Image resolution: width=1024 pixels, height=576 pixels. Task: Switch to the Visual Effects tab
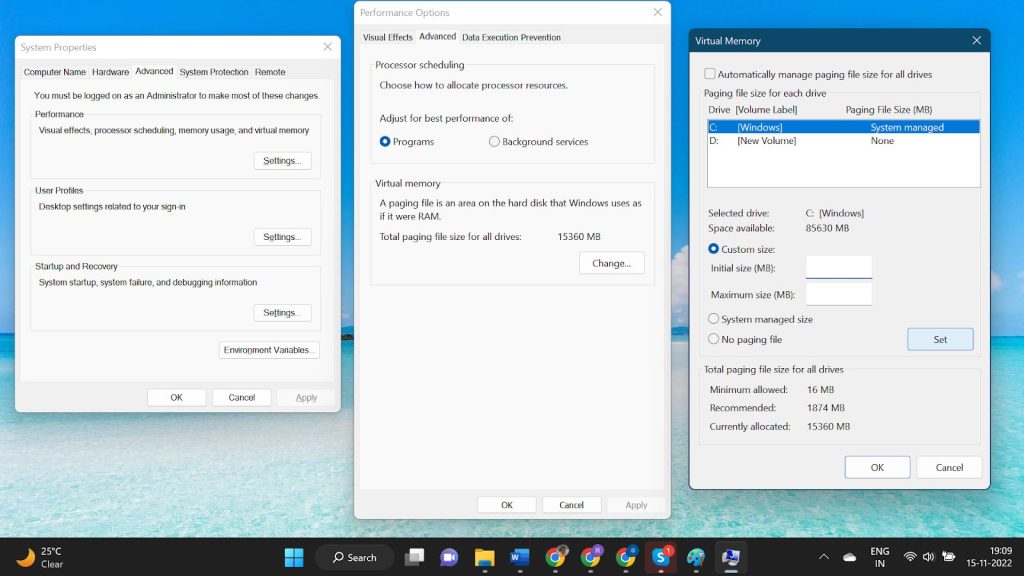tap(387, 36)
